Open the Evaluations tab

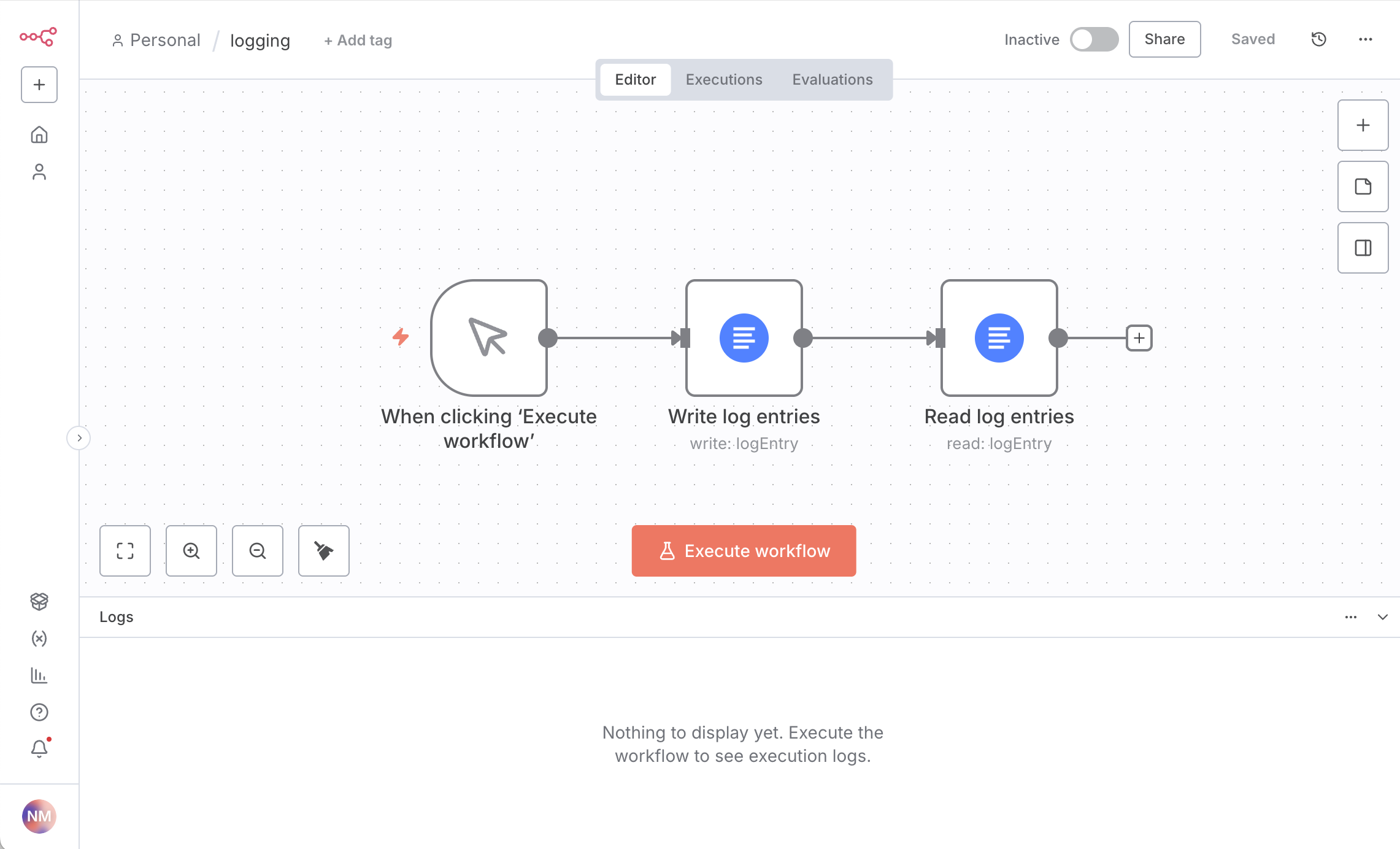click(x=833, y=79)
